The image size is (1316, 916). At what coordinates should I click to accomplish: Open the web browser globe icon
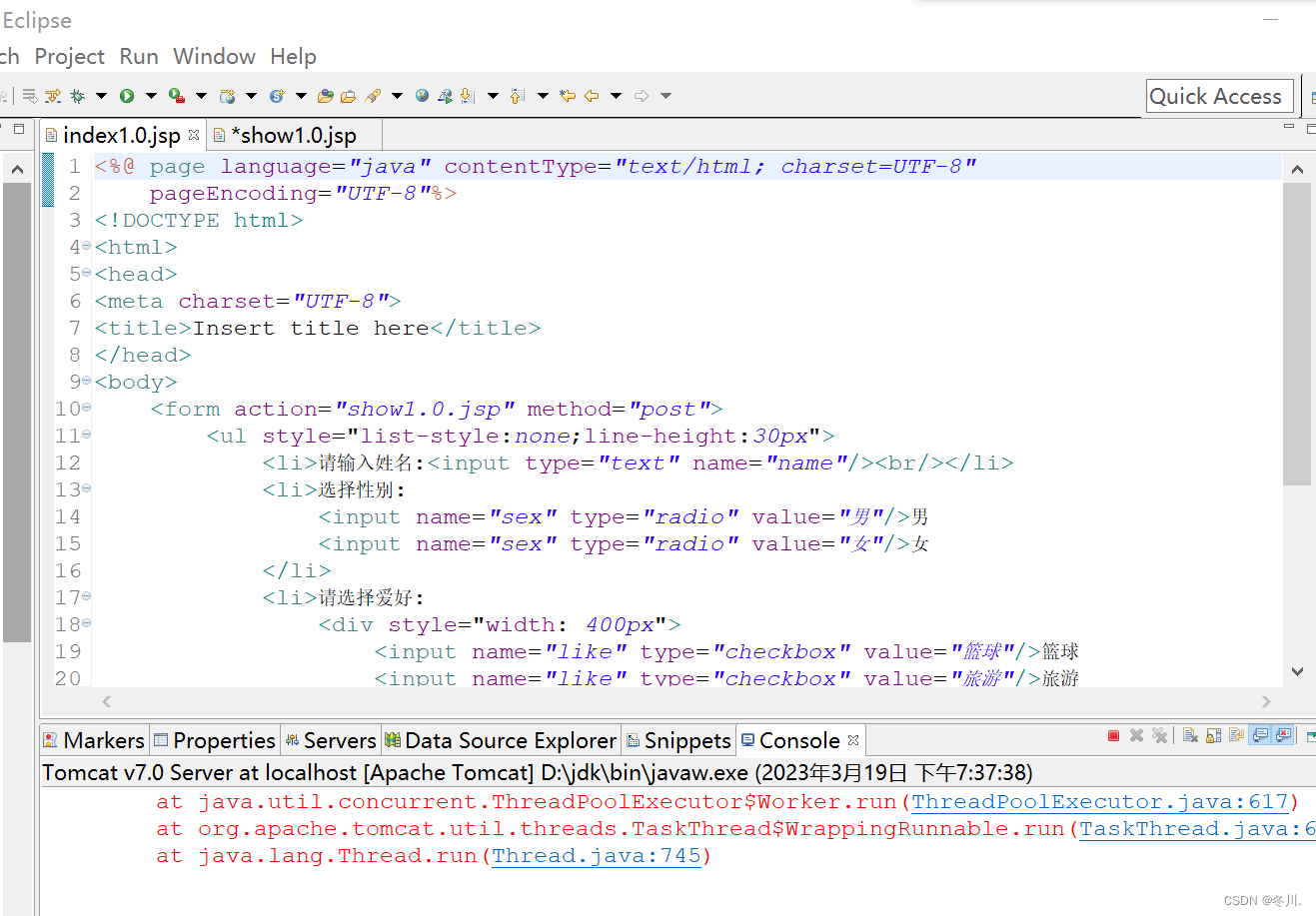[x=422, y=96]
